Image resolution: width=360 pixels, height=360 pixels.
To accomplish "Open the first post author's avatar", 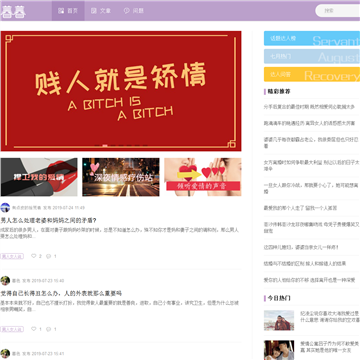I will coord(5,208).
